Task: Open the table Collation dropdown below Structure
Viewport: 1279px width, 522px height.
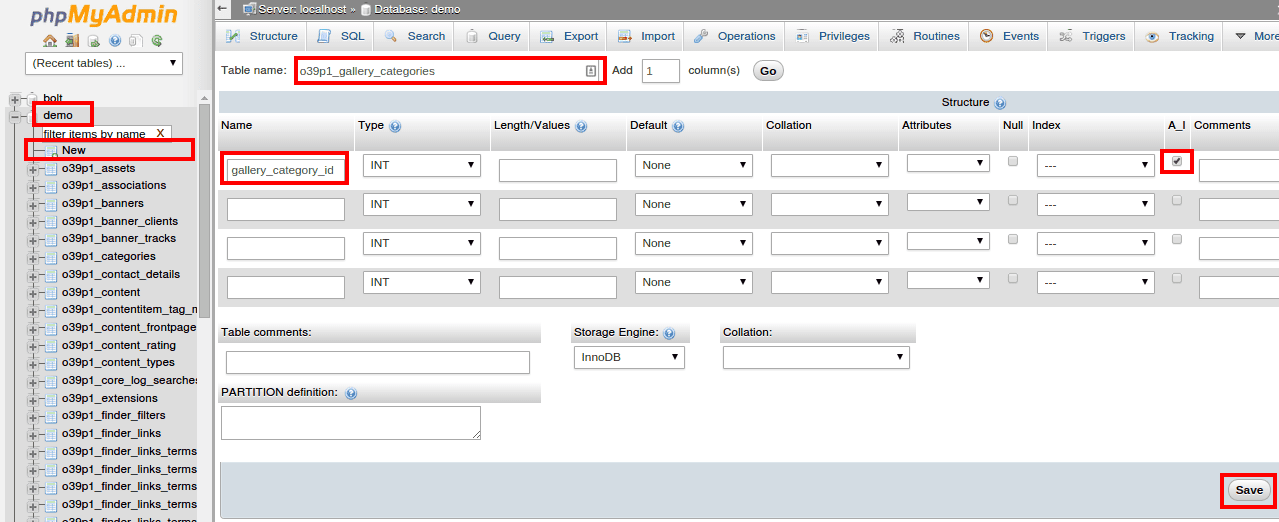Action: [x=816, y=357]
